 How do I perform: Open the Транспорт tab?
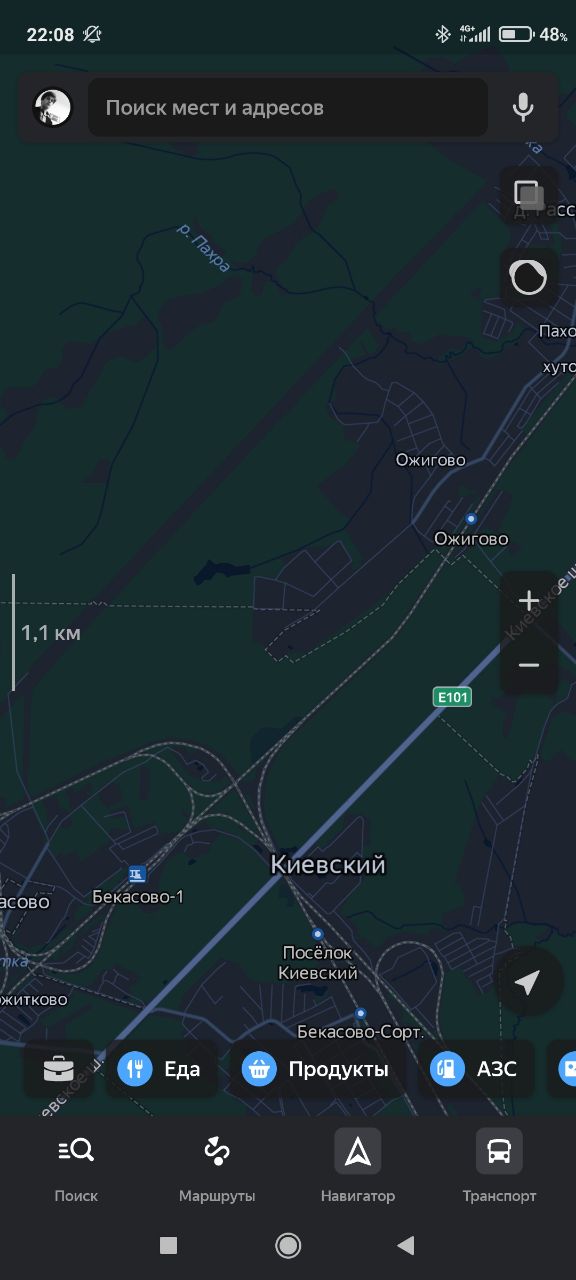499,1166
